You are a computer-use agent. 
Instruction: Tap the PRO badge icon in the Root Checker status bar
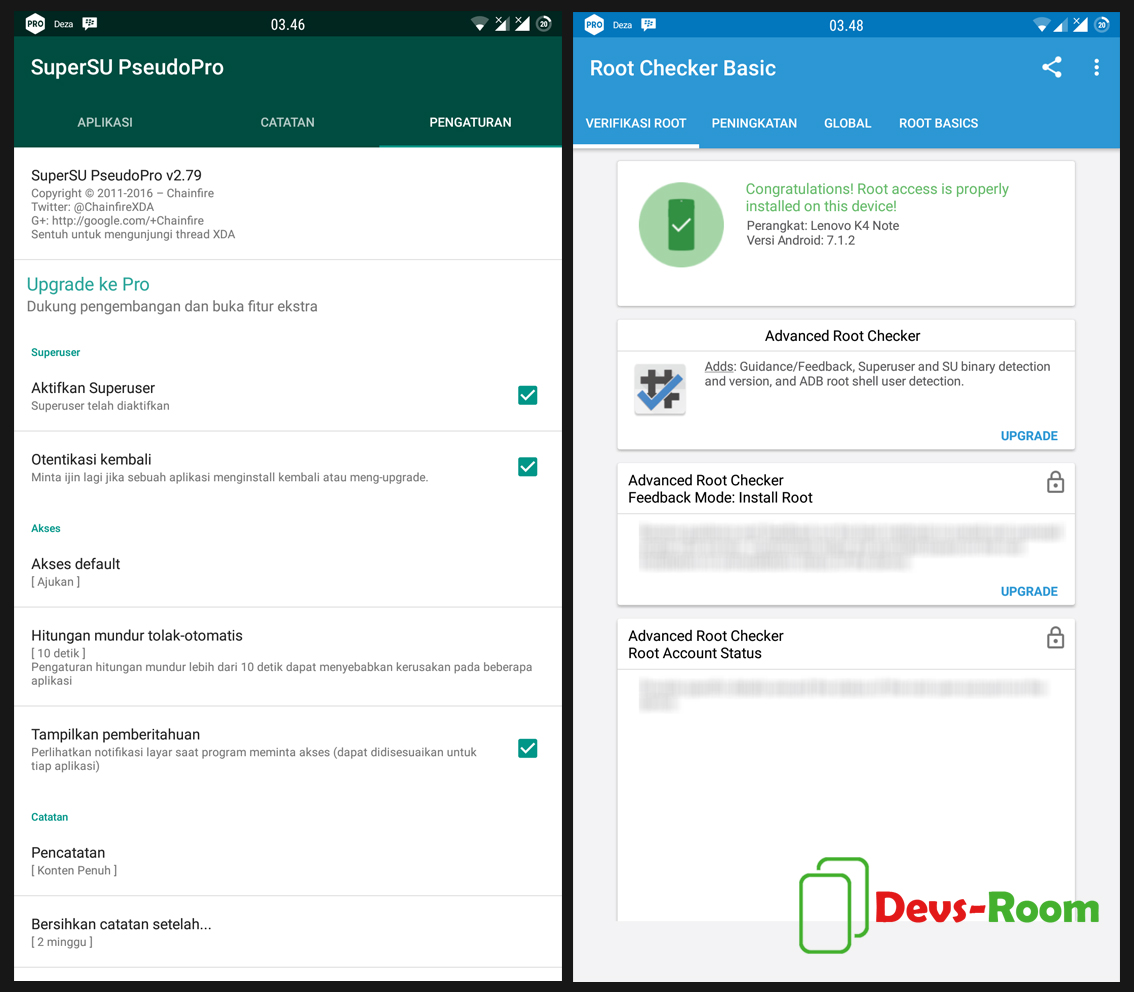pyautogui.click(x=594, y=25)
